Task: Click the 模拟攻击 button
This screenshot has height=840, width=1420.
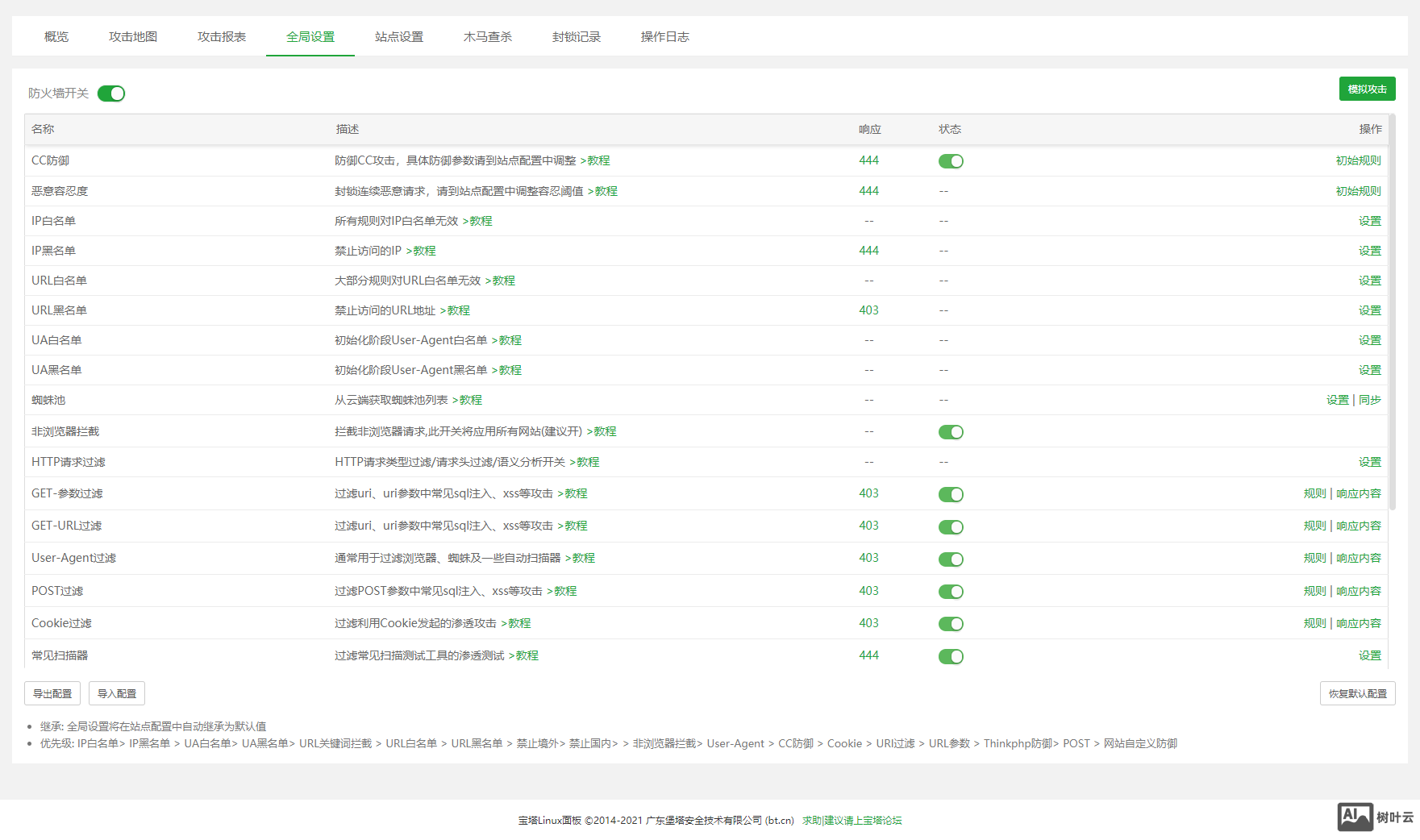Action: tap(1367, 89)
